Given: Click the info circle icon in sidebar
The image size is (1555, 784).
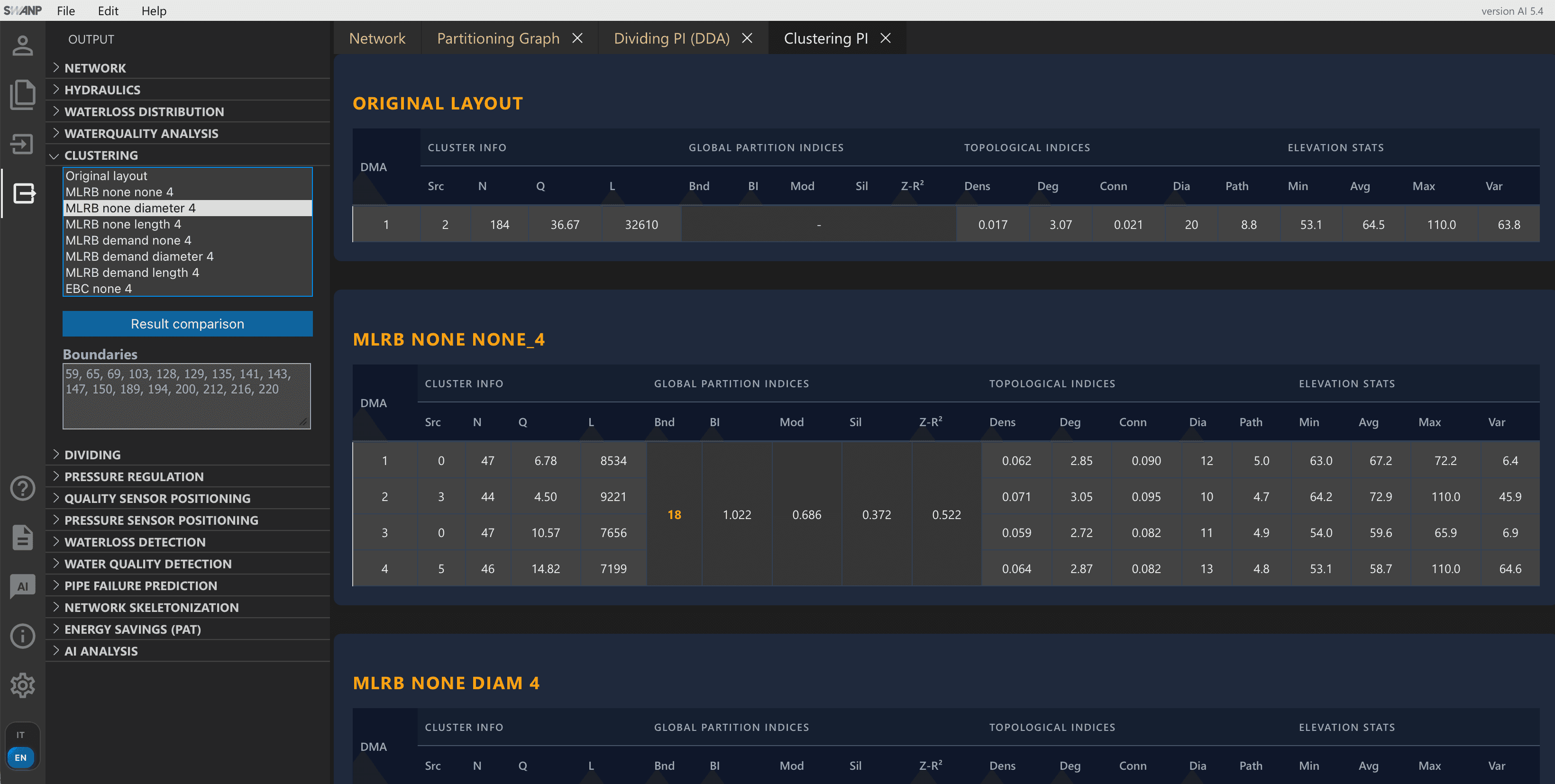Looking at the screenshot, I should point(22,636).
